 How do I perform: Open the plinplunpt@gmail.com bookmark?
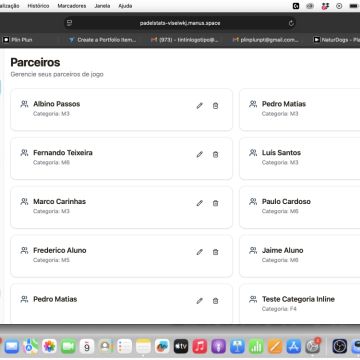266,40
